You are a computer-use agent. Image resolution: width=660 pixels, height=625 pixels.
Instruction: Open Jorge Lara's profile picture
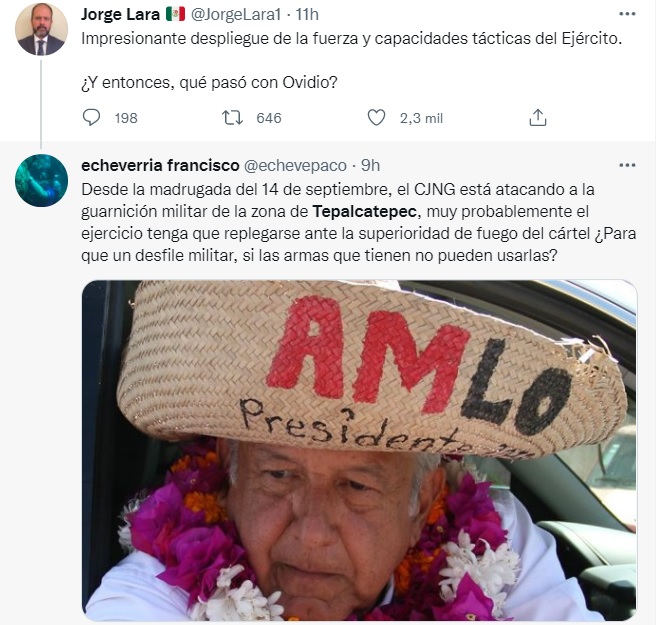point(41,29)
